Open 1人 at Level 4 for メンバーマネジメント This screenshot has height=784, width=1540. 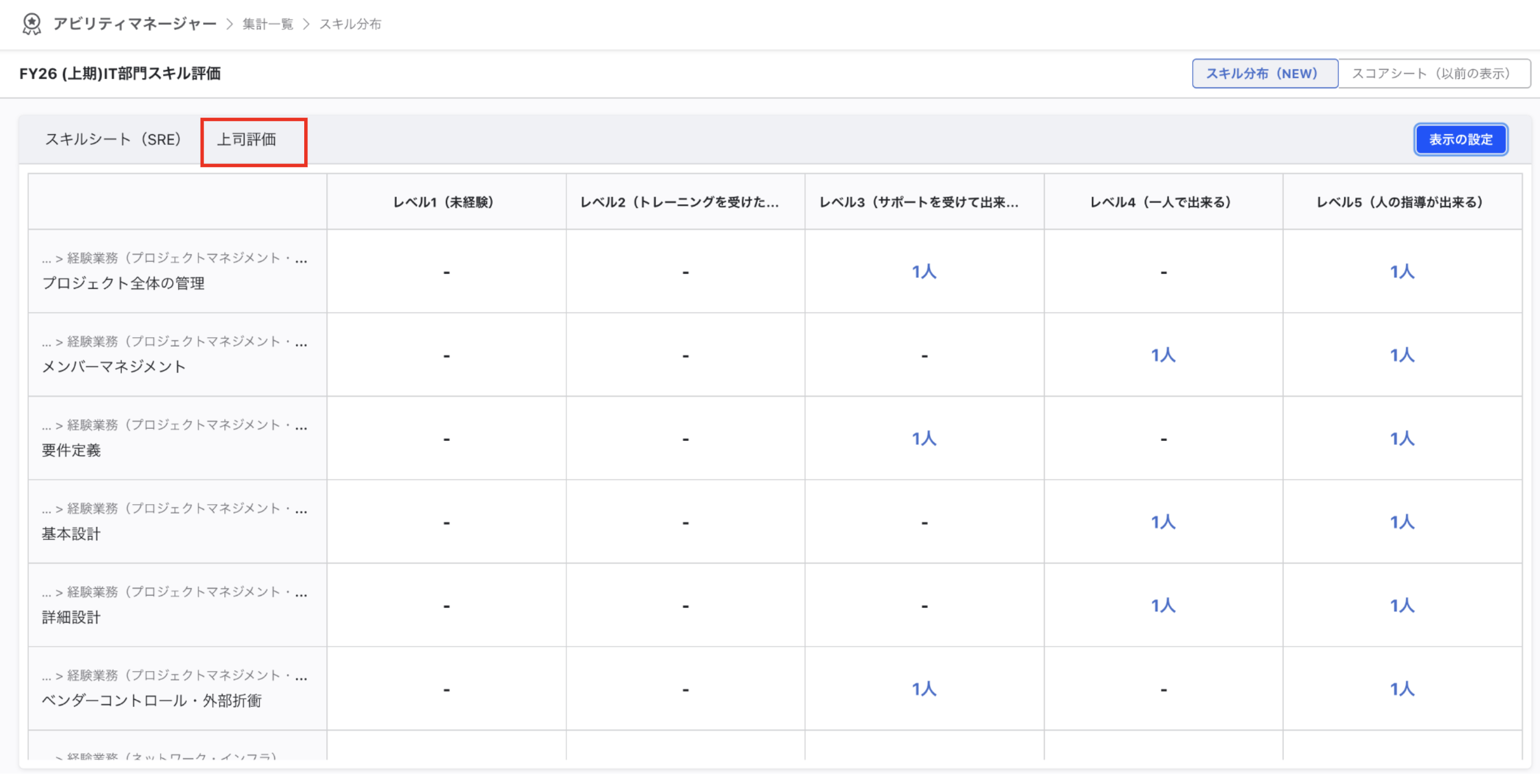click(1163, 356)
